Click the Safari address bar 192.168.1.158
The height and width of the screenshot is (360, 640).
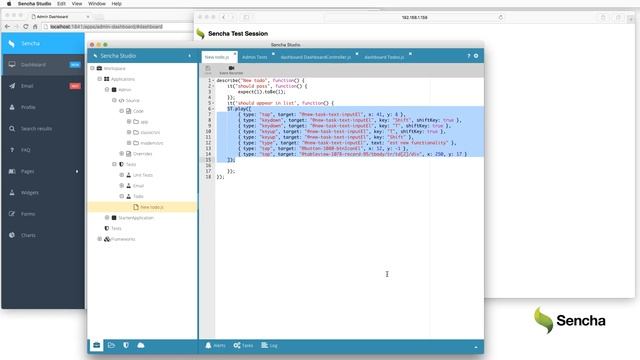[414, 18]
